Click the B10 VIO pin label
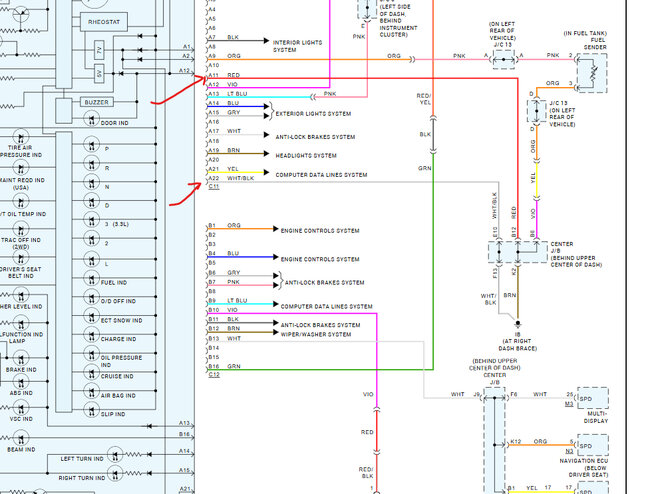Image resolution: width=650 pixels, height=494 pixels. 223,310
